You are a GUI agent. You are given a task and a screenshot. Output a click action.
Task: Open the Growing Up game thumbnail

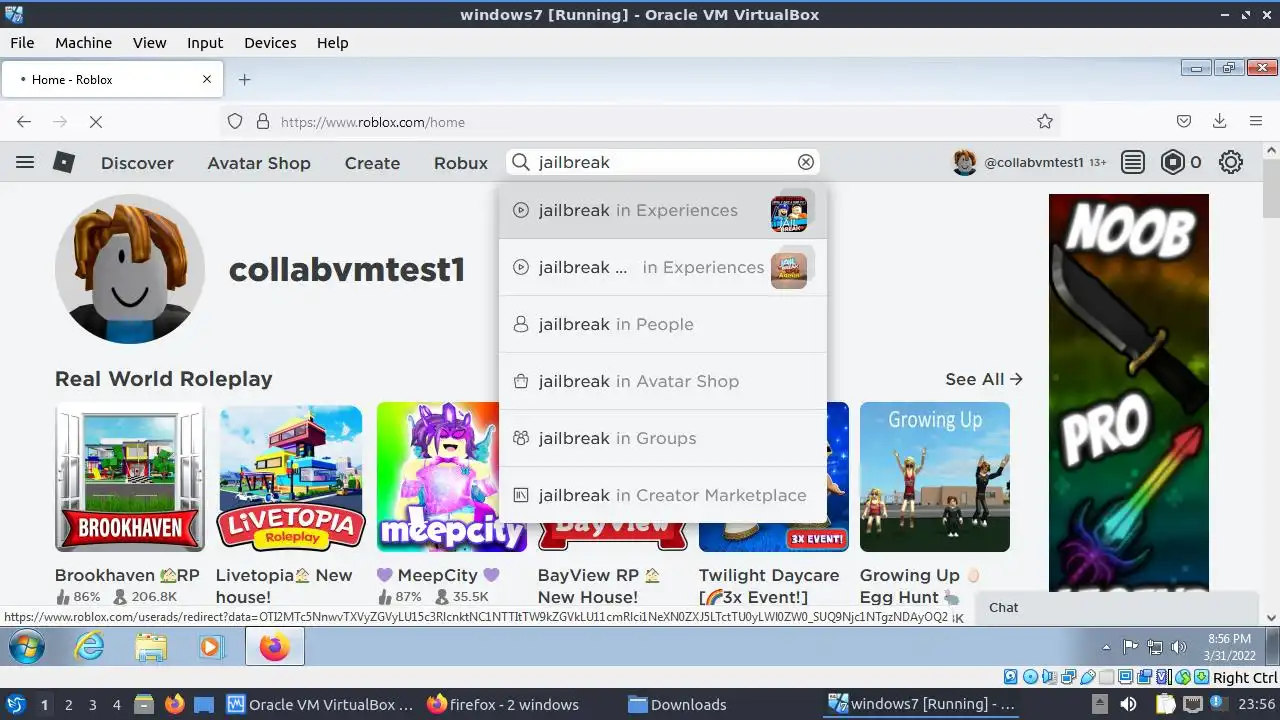pyautogui.click(x=935, y=477)
